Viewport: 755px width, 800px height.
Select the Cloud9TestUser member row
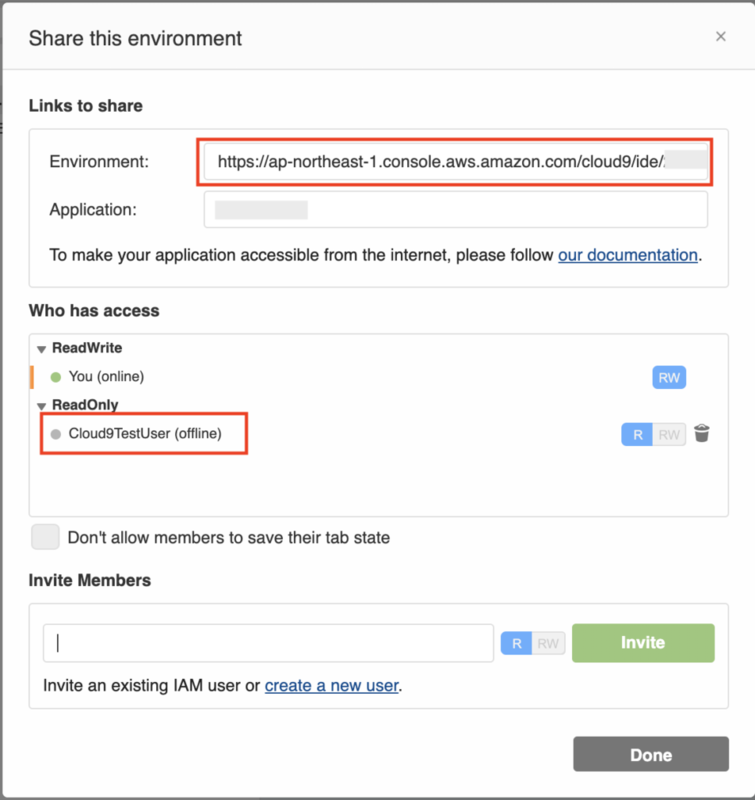point(144,434)
